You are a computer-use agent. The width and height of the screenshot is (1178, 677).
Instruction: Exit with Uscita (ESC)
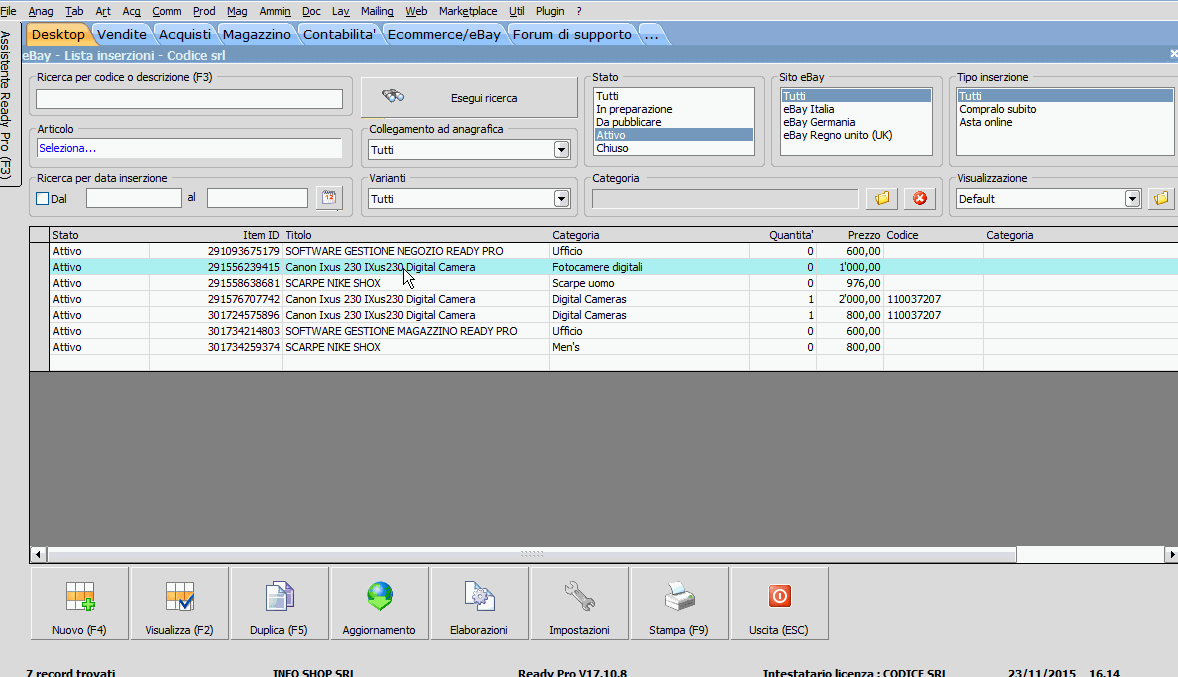click(779, 603)
